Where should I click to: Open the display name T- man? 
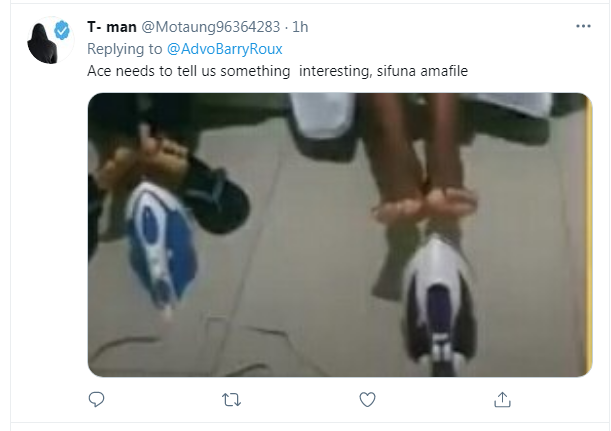tap(112, 24)
